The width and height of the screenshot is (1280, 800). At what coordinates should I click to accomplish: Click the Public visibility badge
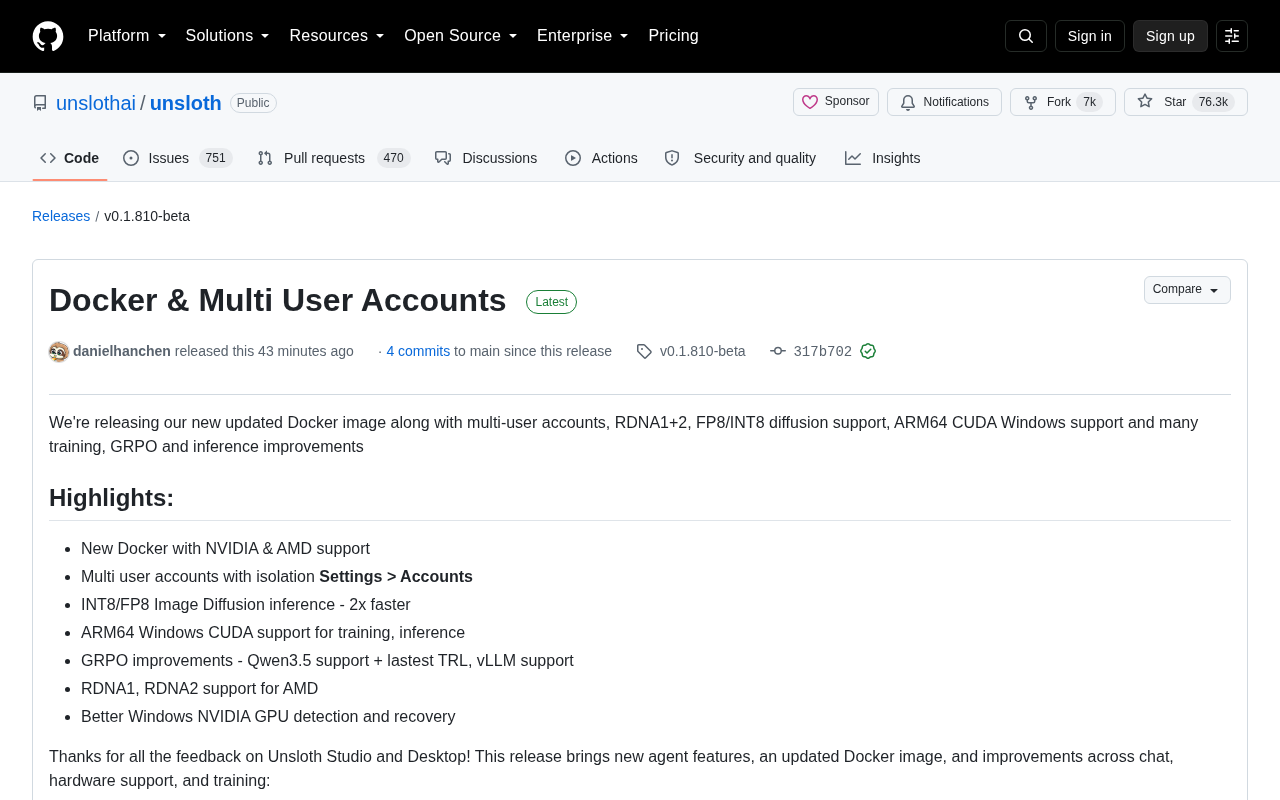pyautogui.click(x=253, y=103)
